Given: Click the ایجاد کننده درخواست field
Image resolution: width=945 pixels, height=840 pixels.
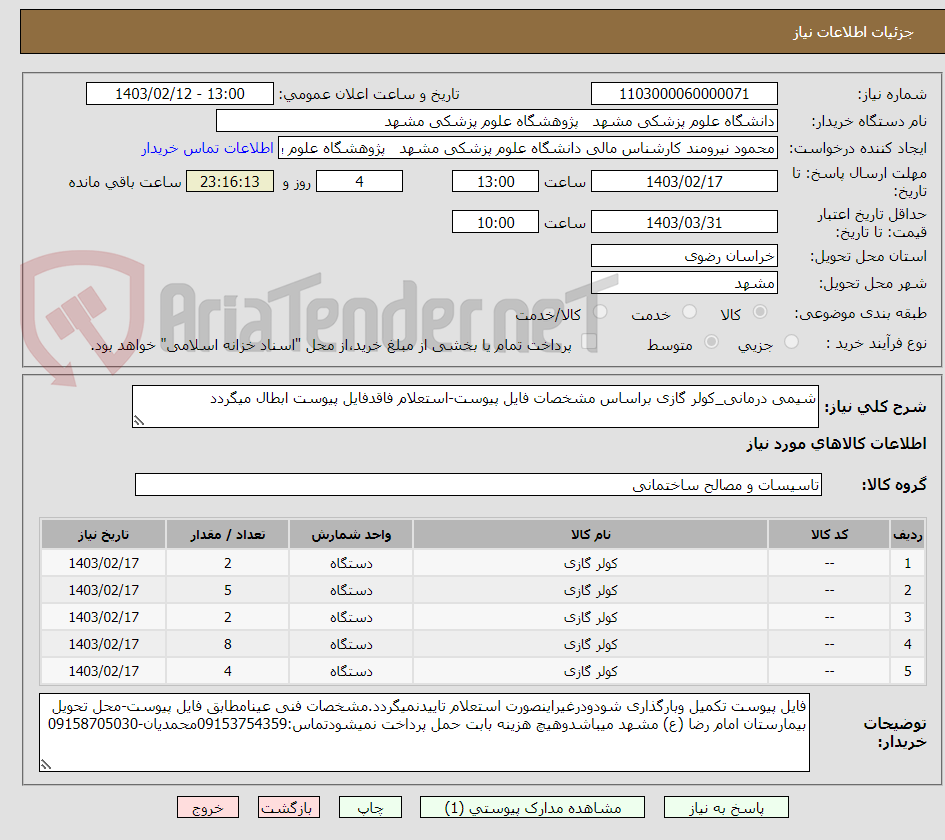Looking at the screenshot, I should click(527, 148).
